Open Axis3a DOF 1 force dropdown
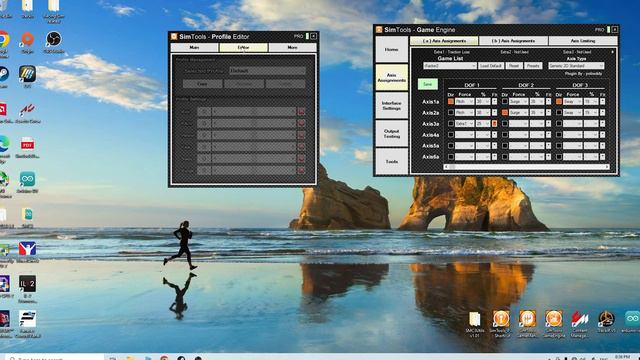 click(x=464, y=123)
